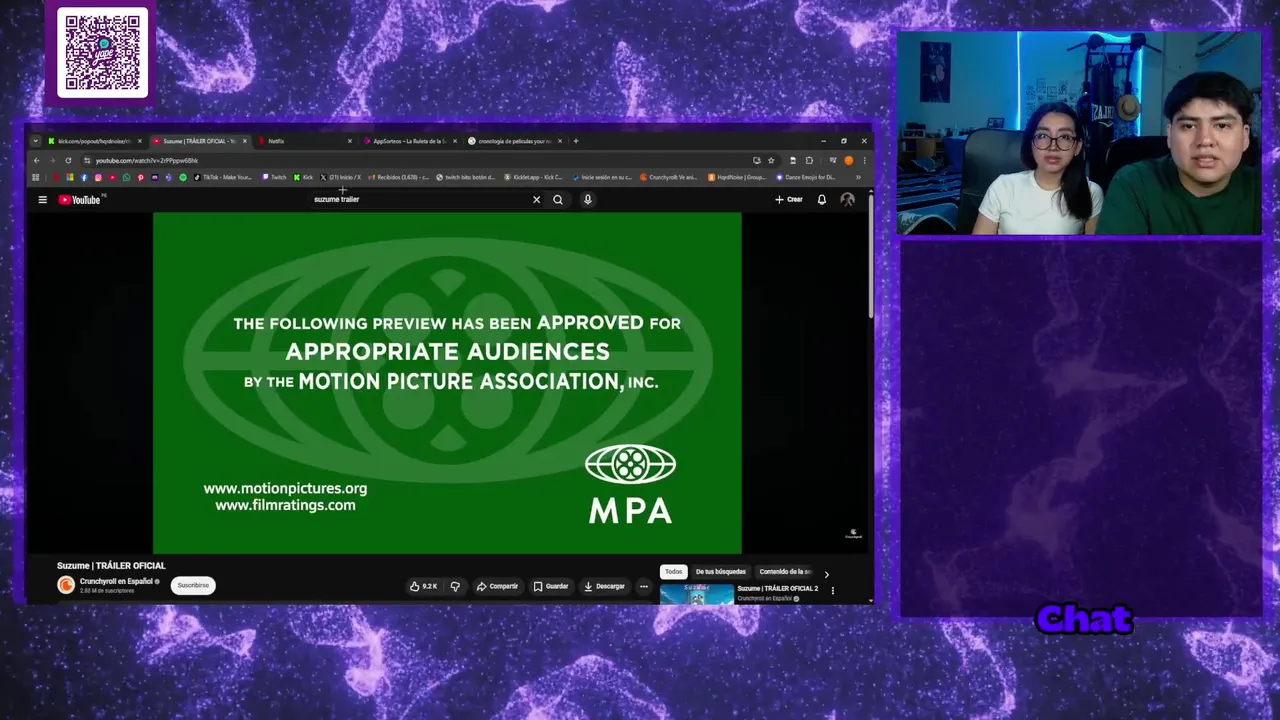The height and width of the screenshot is (720, 1280).
Task: Open the TikTok bookmark
Action: (x=223, y=177)
